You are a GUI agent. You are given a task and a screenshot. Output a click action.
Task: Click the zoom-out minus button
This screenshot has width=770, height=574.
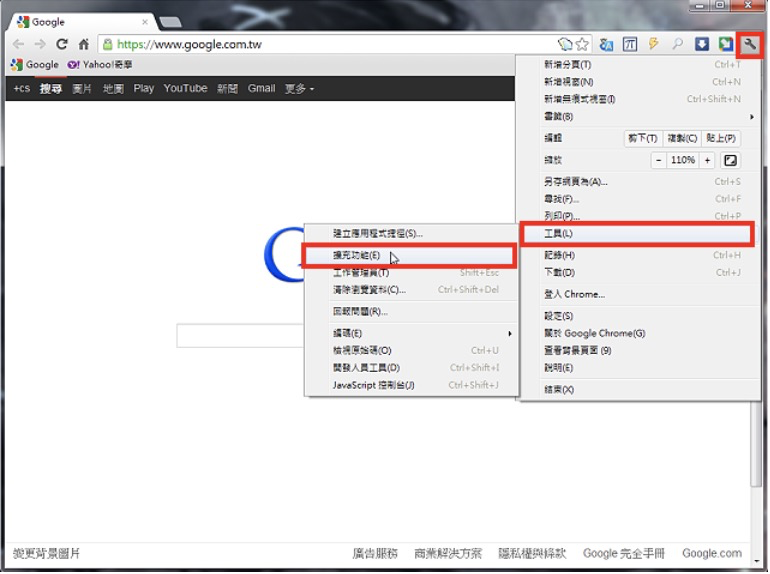(660, 160)
